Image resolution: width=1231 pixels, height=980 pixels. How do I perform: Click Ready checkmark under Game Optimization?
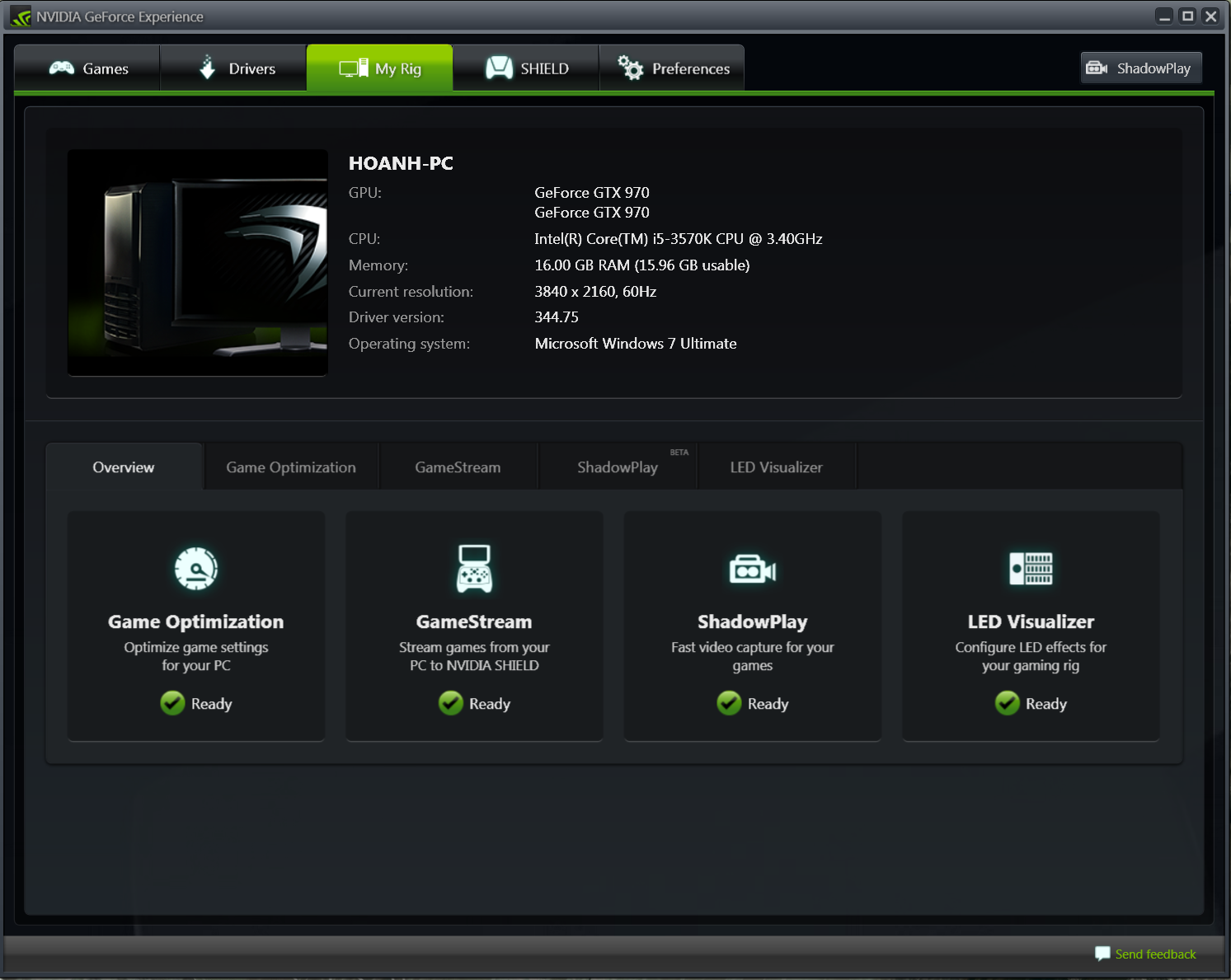pyautogui.click(x=172, y=703)
